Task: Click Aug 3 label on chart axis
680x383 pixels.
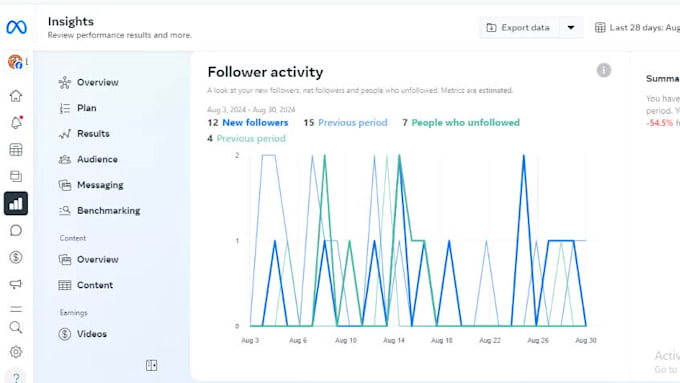Action: pyautogui.click(x=250, y=340)
